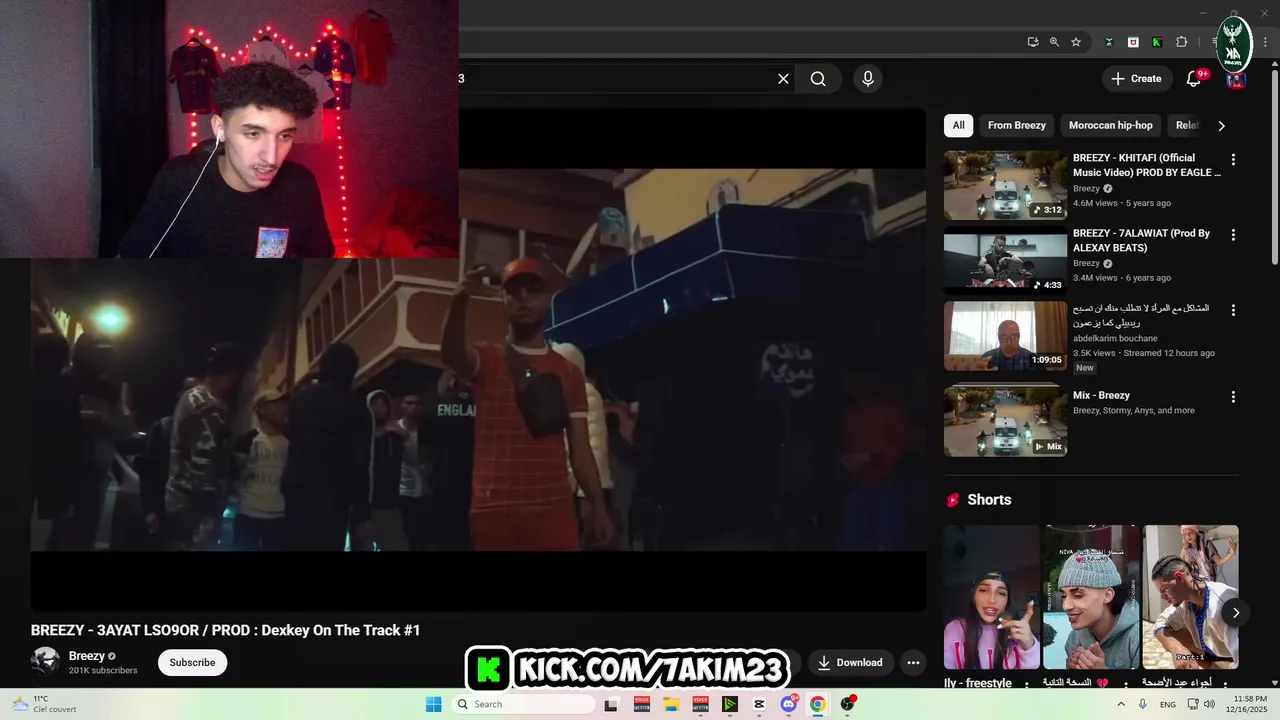Open the third short with braided hair

[x=1190, y=597]
